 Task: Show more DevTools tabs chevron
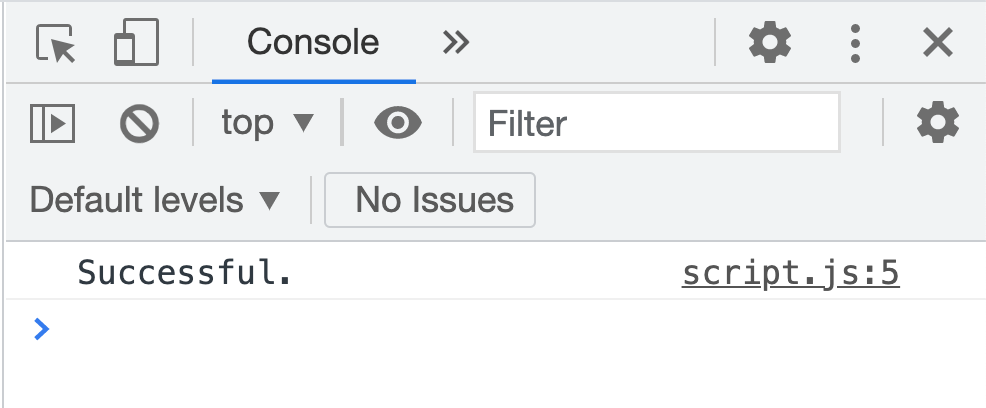(456, 43)
